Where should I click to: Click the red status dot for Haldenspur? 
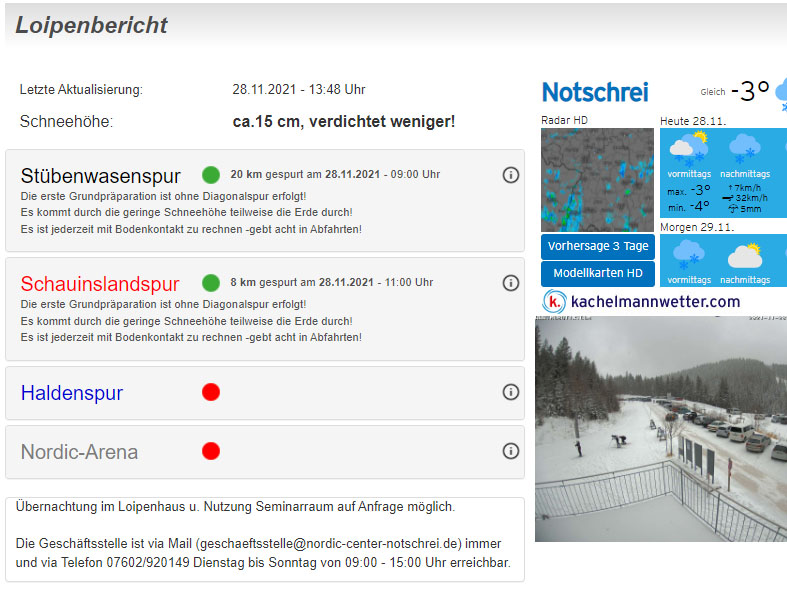coord(211,392)
